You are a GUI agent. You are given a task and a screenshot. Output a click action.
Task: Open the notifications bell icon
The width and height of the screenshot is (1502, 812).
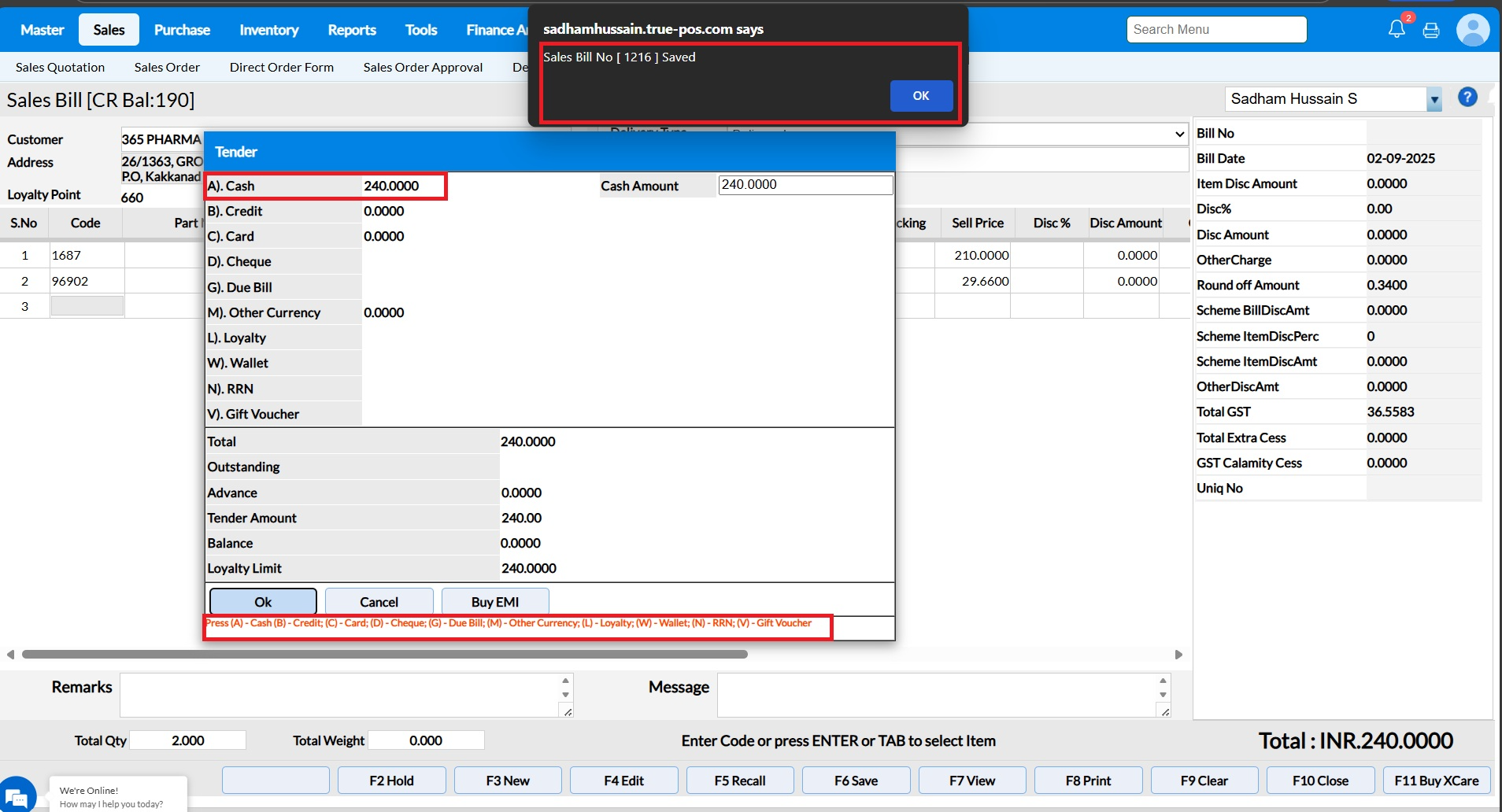pos(1396,30)
